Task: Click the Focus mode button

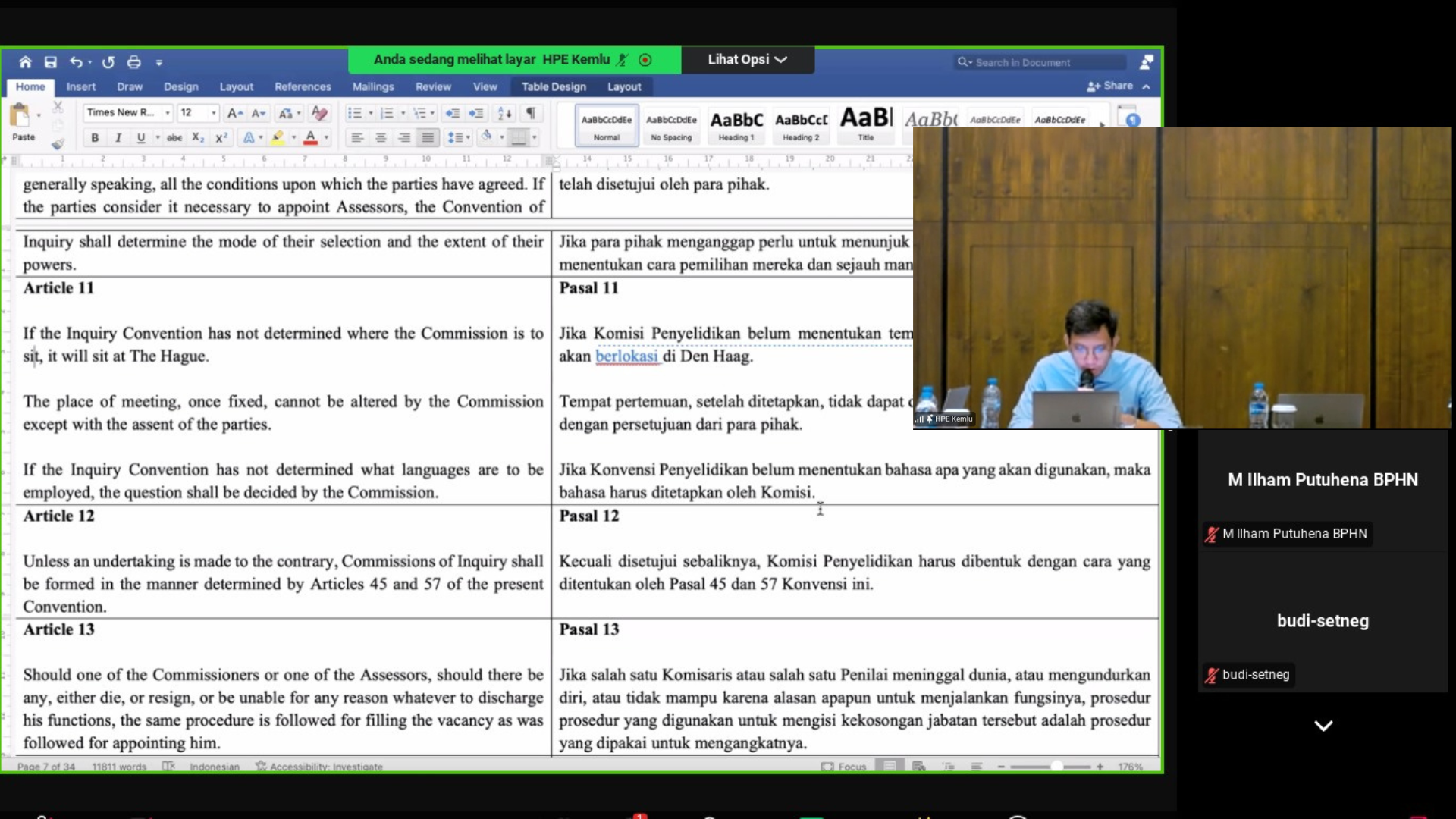Action: coord(844,767)
